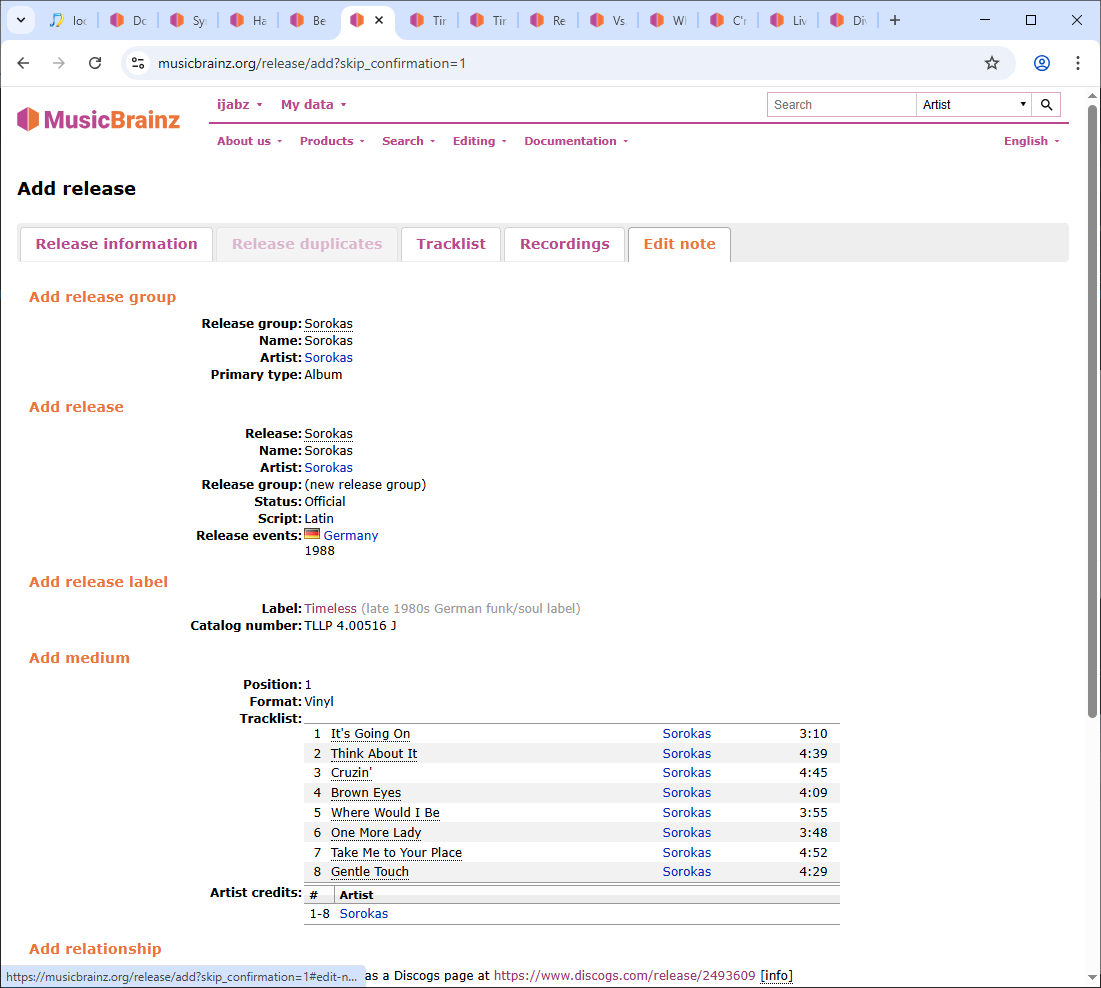Close the active browser tab
This screenshot has height=988, width=1101.
pyautogui.click(x=379, y=20)
